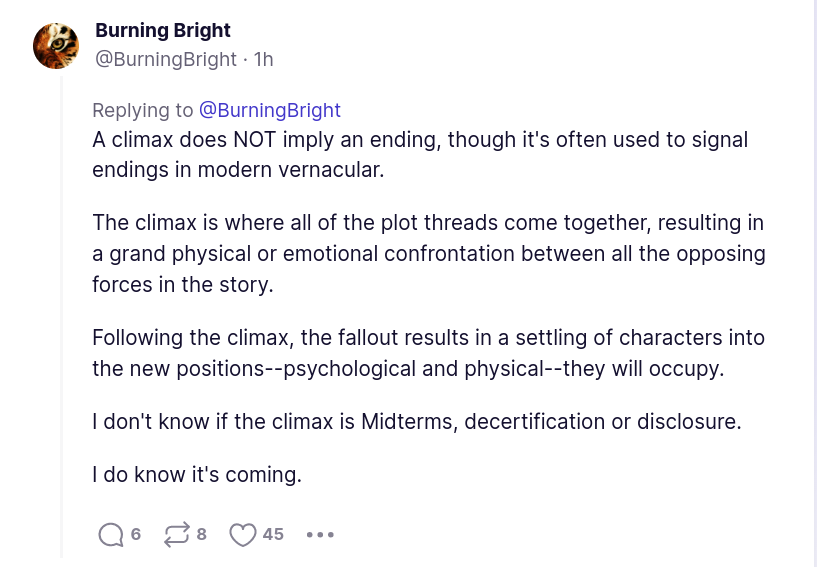Like the post with the heart icon

tap(243, 535)
